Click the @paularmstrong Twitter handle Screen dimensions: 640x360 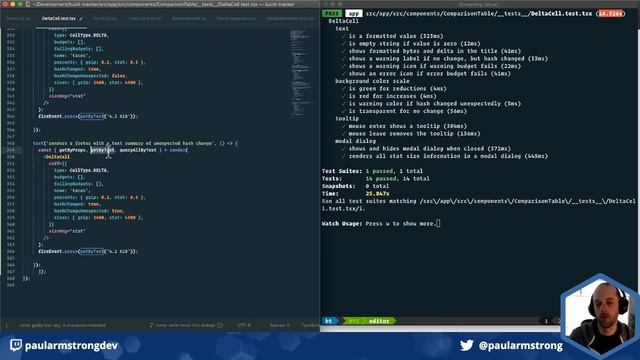[521, 345]
